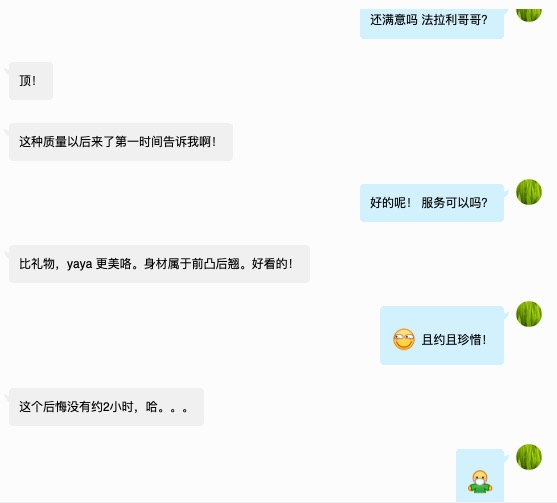Screen dimensions: 557x503
Task: Click the grass avatar beside 服务可以吗 message
Action: [x=529, y=192]
